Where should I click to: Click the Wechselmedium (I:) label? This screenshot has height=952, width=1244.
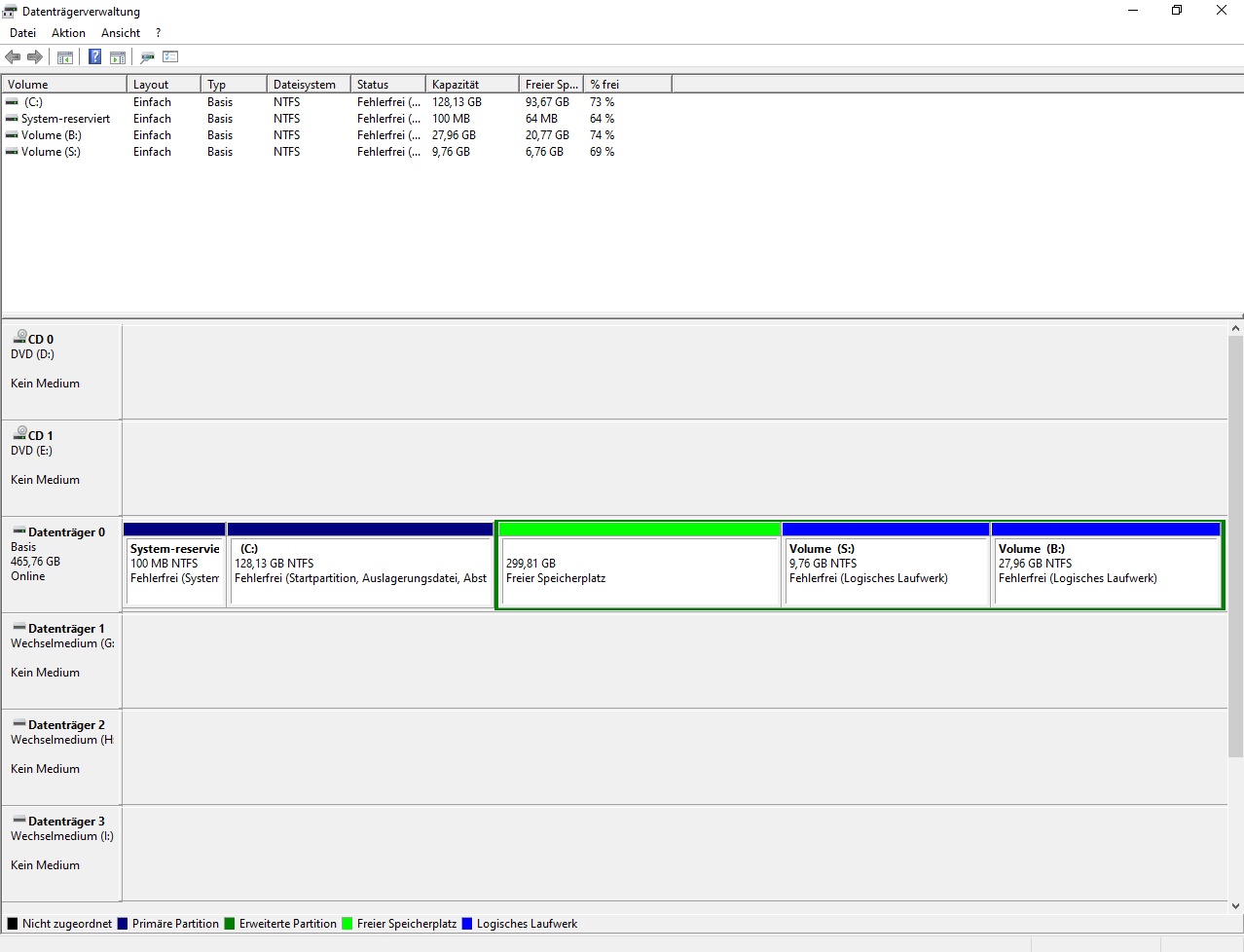(x=62, y=836)
